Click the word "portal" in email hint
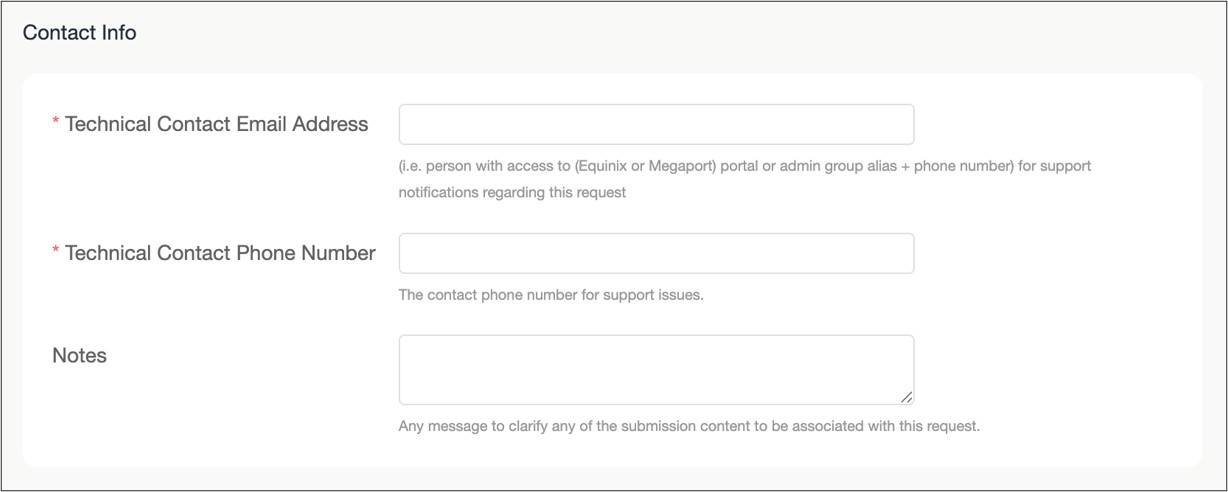The height and width of the screenshot is (492, 1228). click(x=742, y=166)
